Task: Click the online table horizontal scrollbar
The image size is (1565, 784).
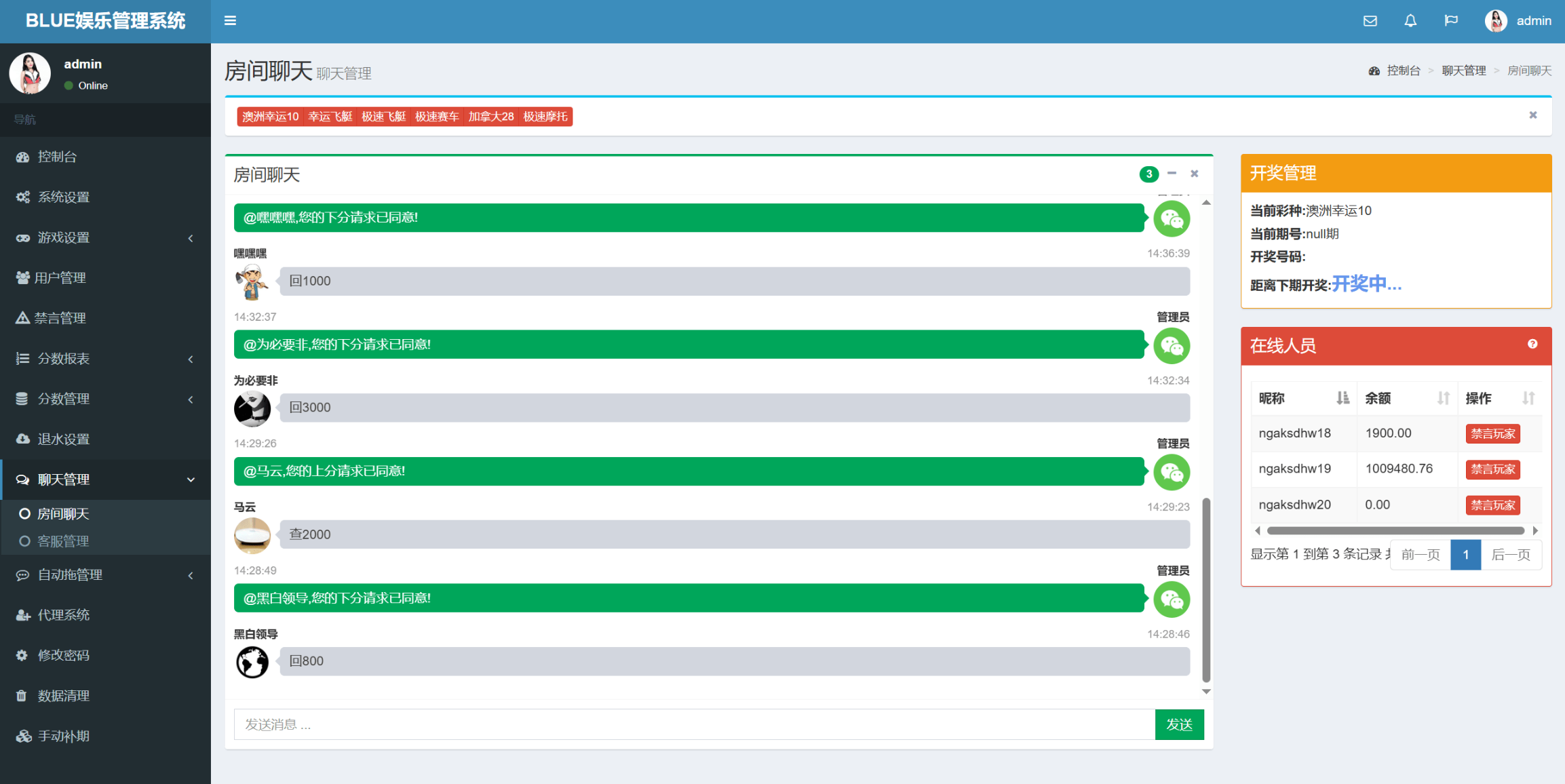Action: pos(1395,531)
